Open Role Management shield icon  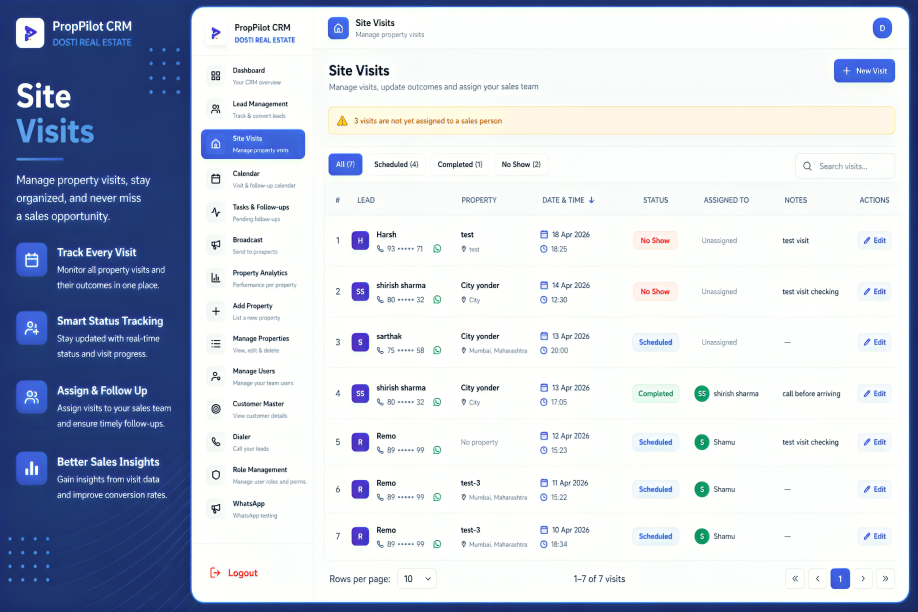(215, 475)
